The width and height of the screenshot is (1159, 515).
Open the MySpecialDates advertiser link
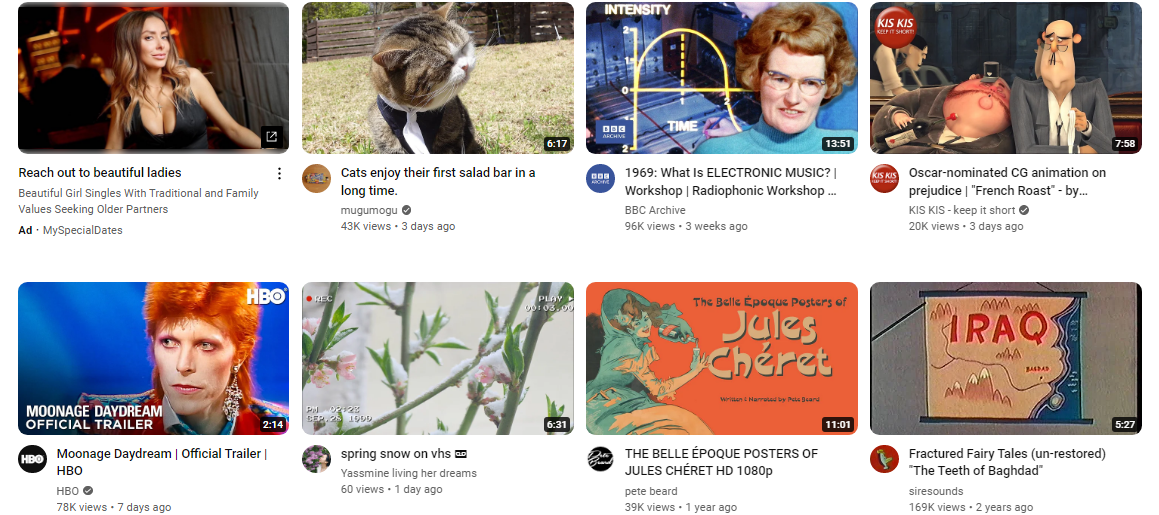(83, 231)
